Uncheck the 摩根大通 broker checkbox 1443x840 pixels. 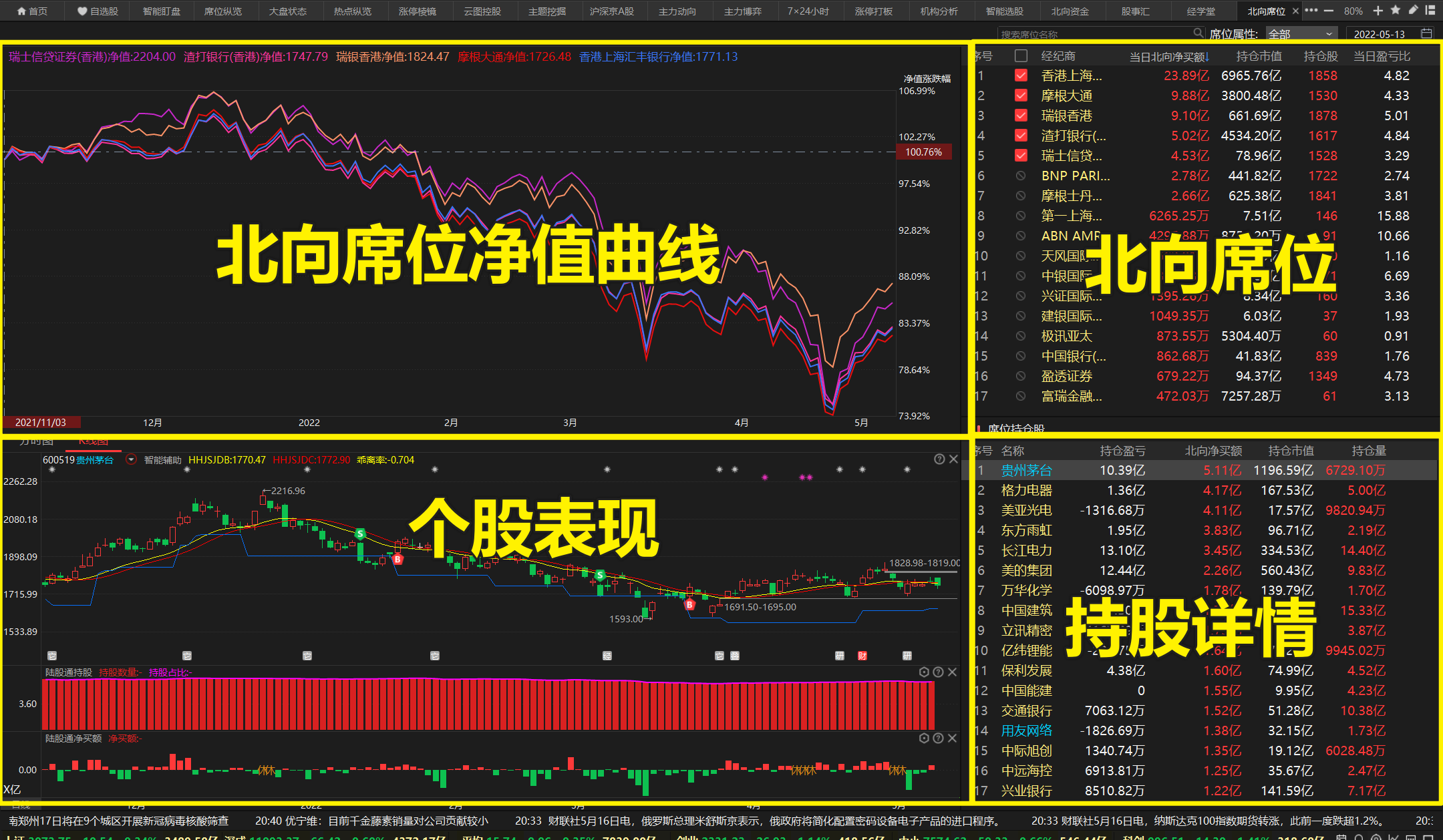1021,95
